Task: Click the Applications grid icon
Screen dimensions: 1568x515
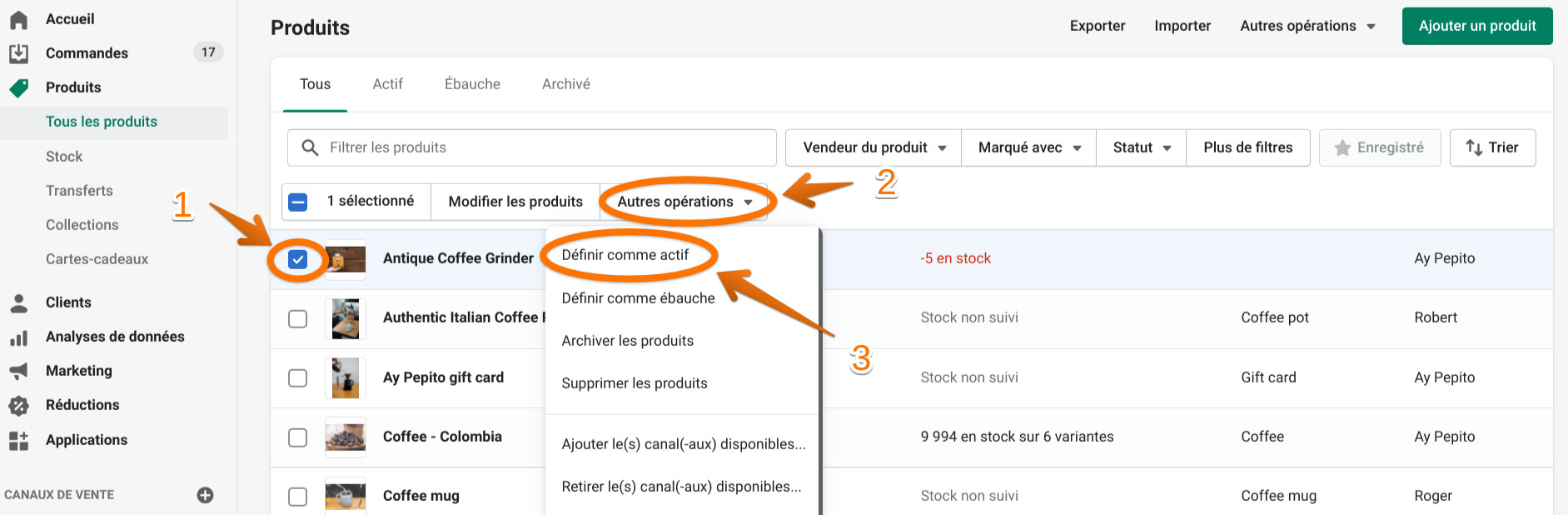Action: coord(18,440)
